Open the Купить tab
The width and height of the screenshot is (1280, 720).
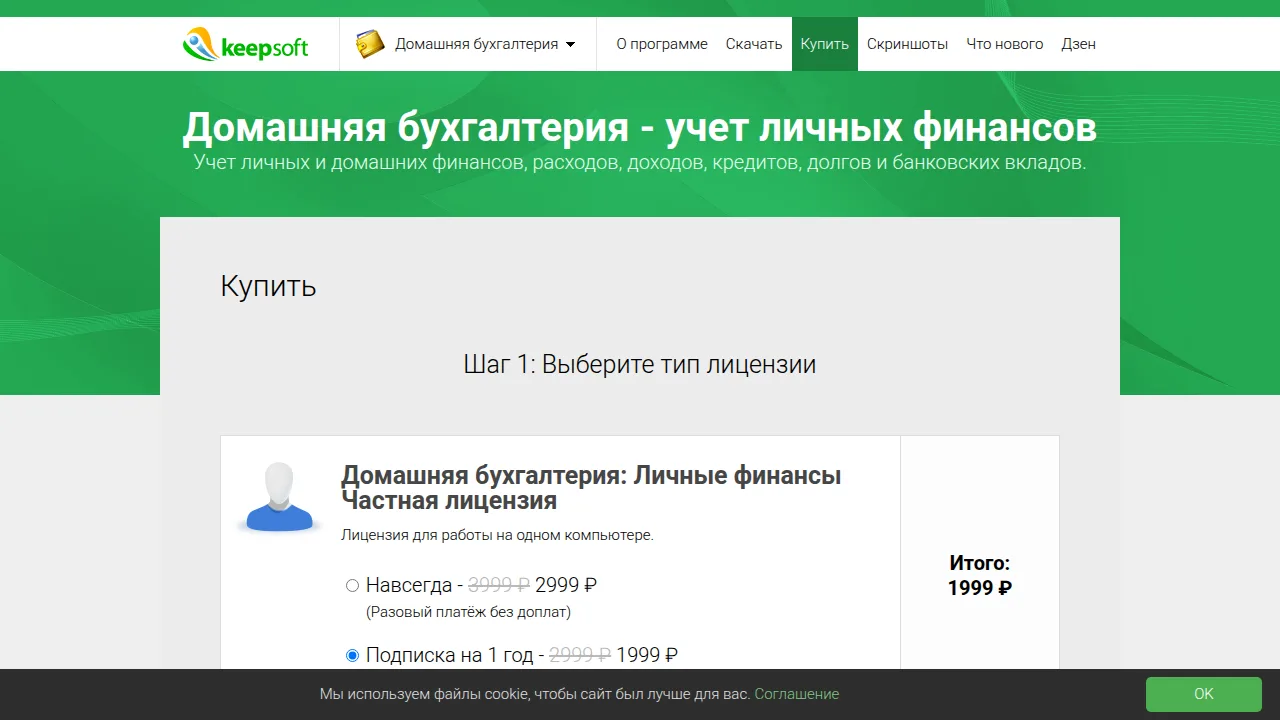tap(825, 44)
